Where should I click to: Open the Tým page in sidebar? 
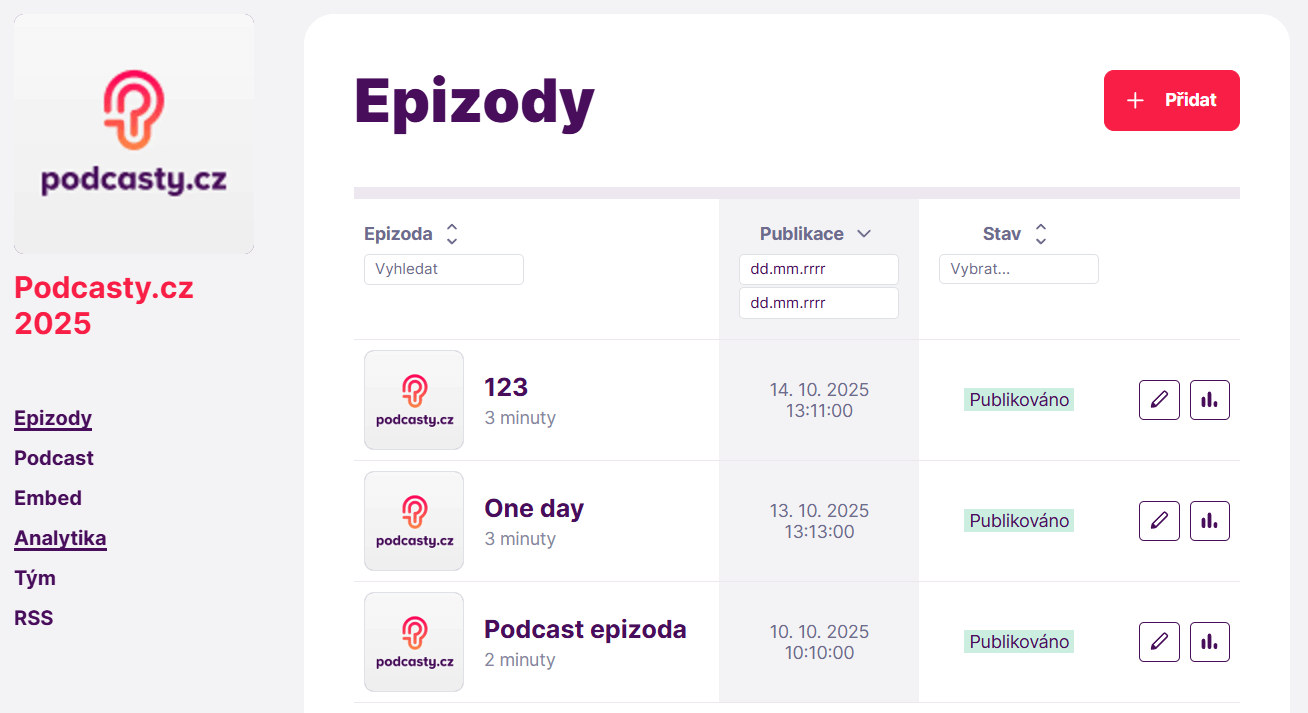click(35, 578)
